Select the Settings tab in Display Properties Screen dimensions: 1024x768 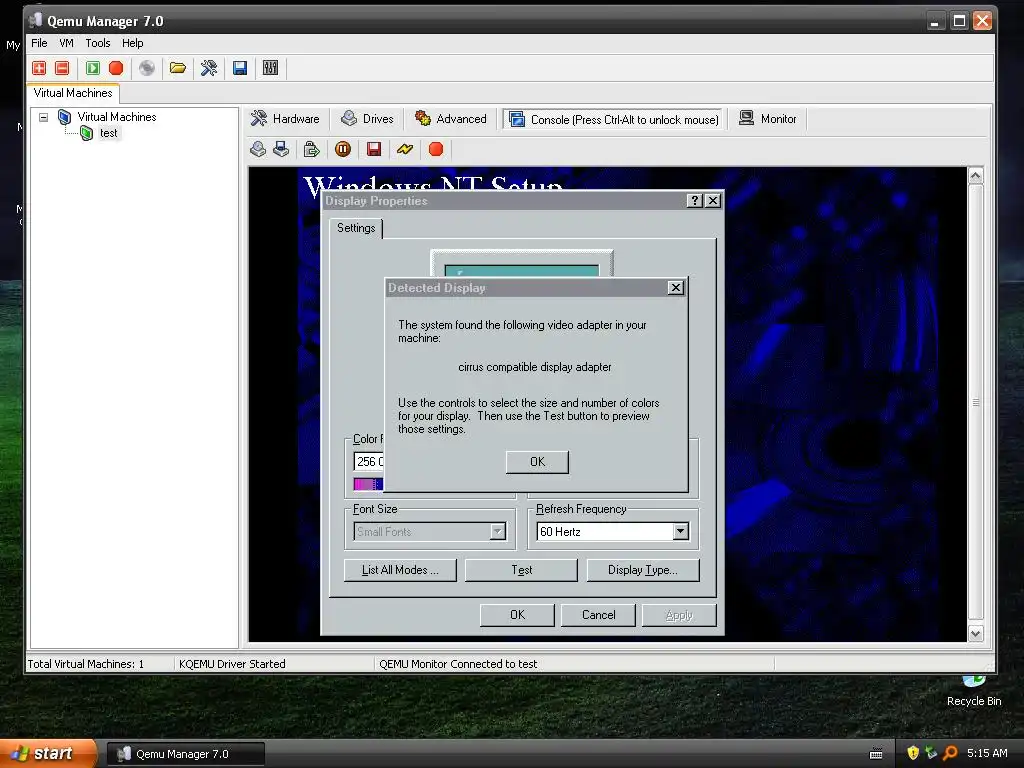(356, 228)
